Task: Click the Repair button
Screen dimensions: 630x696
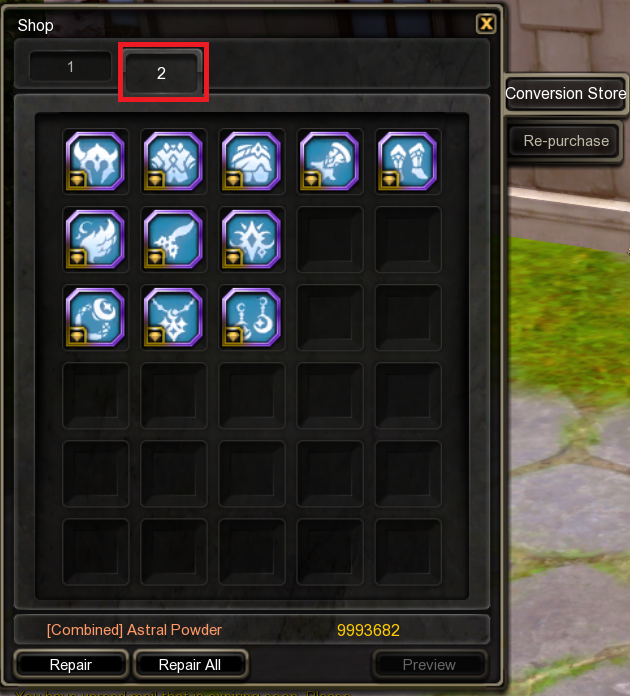Action: pos(71,664)
